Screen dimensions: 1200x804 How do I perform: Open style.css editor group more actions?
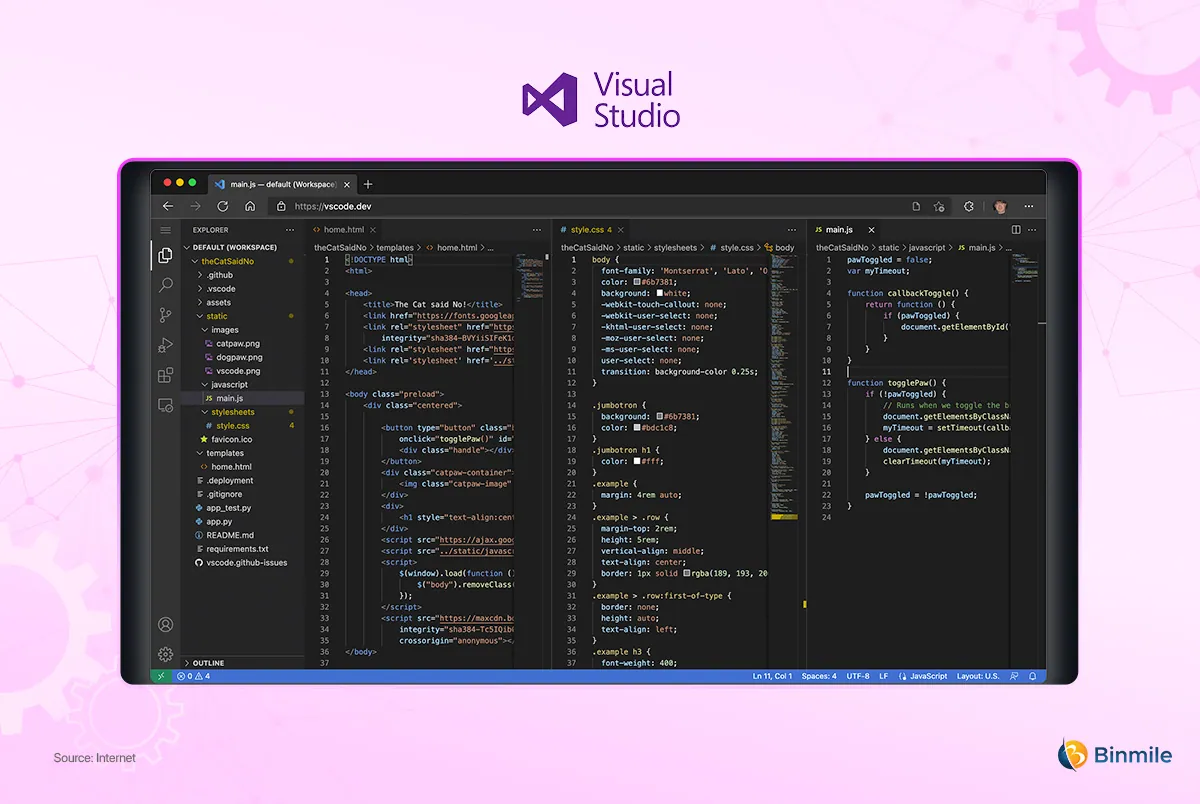[x=792, y=230]
